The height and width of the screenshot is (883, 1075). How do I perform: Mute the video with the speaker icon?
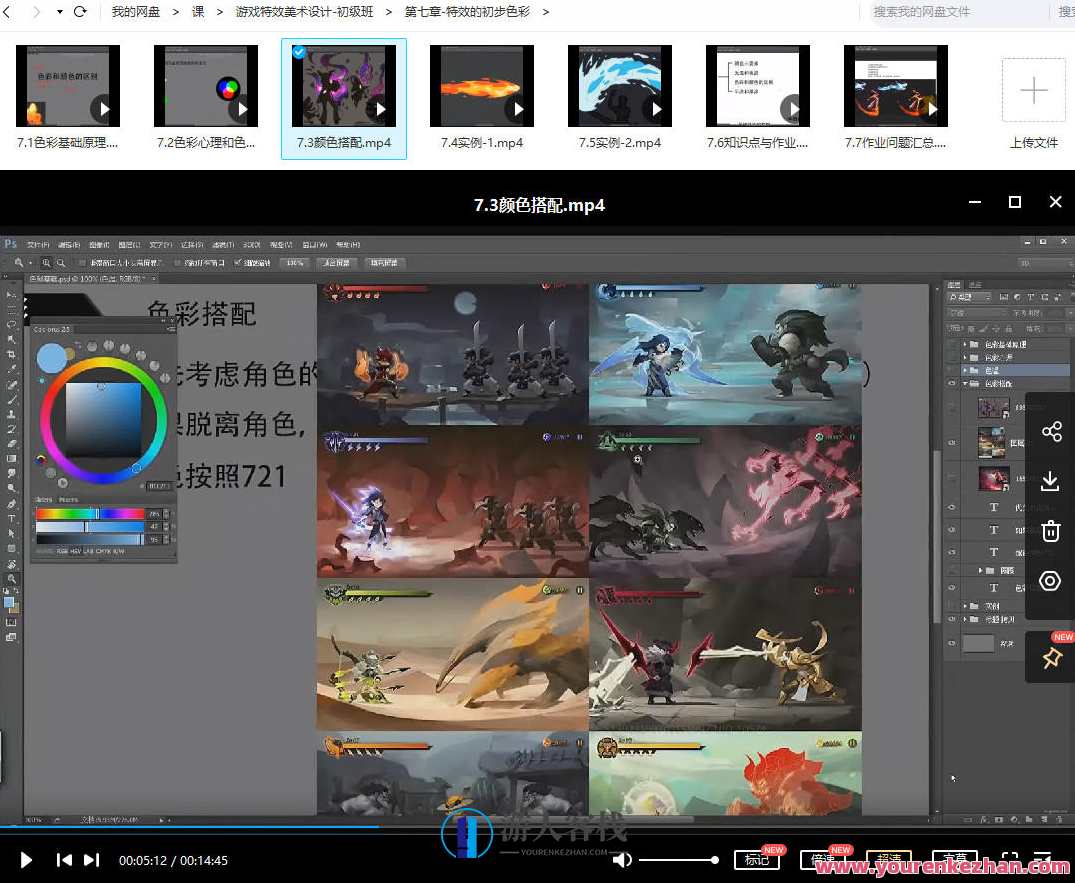point(622,860)
